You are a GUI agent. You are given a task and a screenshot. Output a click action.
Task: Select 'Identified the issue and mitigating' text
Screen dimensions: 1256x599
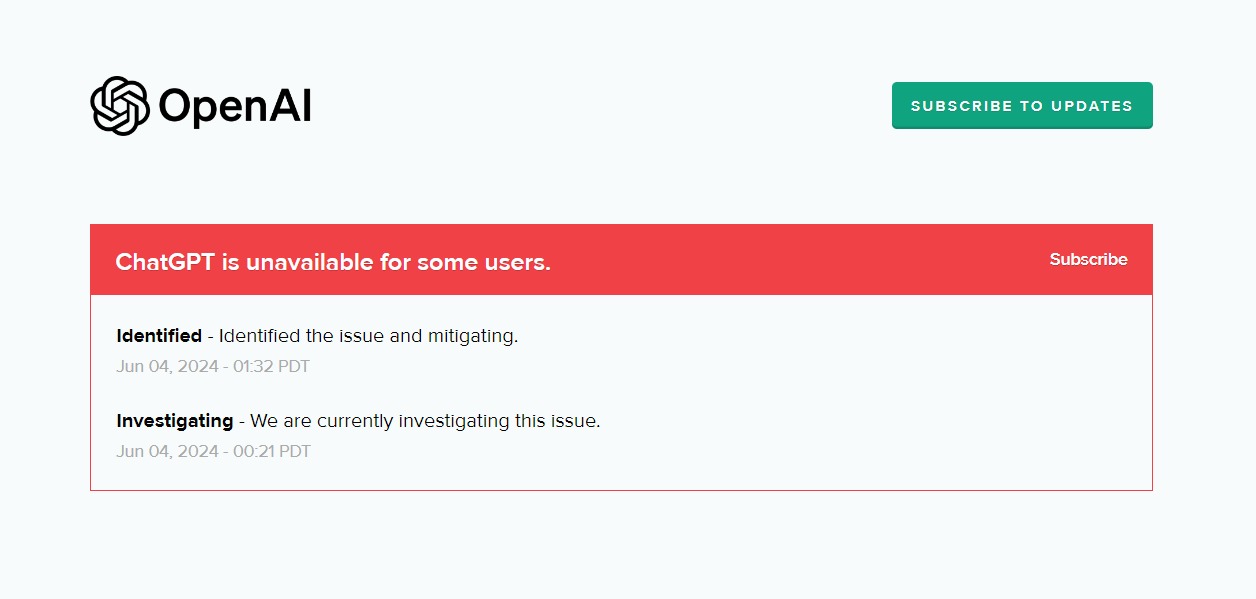click(368, 336)
